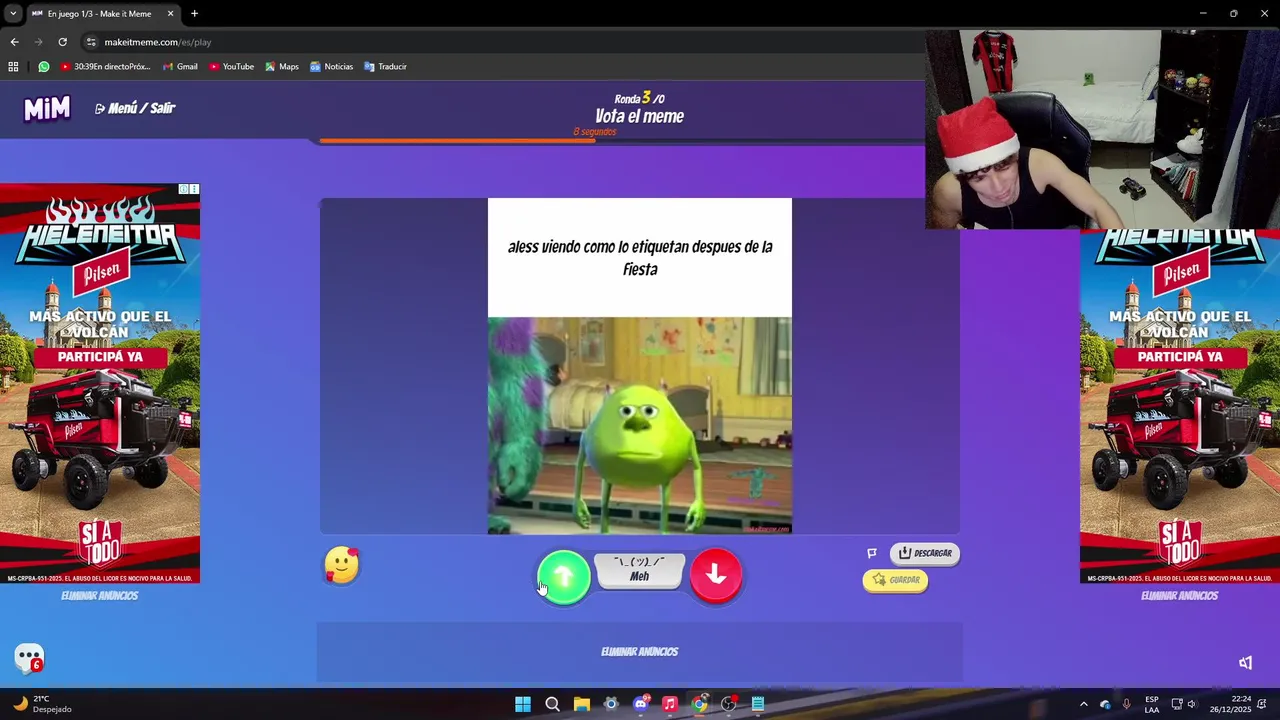View site information icon in address bar
Screen dimensions: 1280x720
(91, 42)
